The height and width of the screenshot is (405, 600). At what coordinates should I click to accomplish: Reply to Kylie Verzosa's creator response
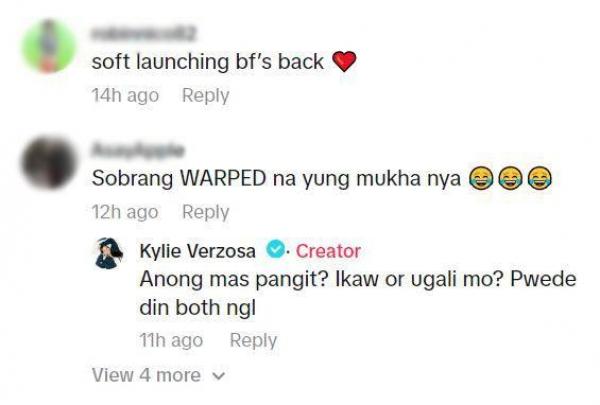[253, 341]
